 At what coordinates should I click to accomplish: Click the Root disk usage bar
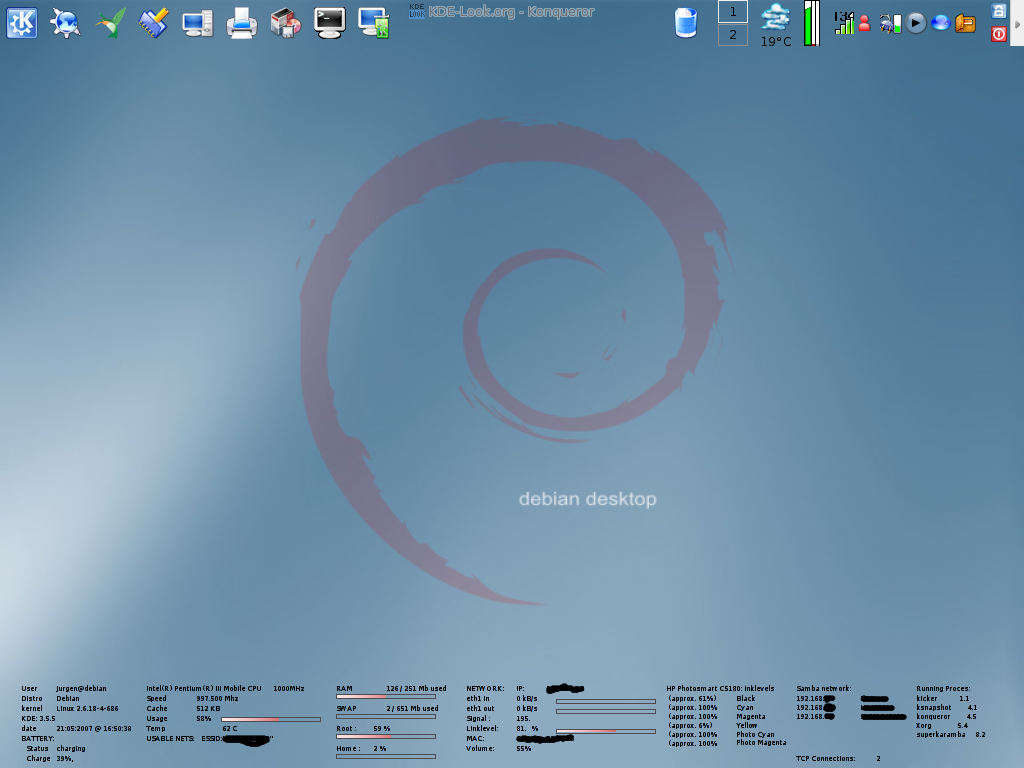click(386, 737)
